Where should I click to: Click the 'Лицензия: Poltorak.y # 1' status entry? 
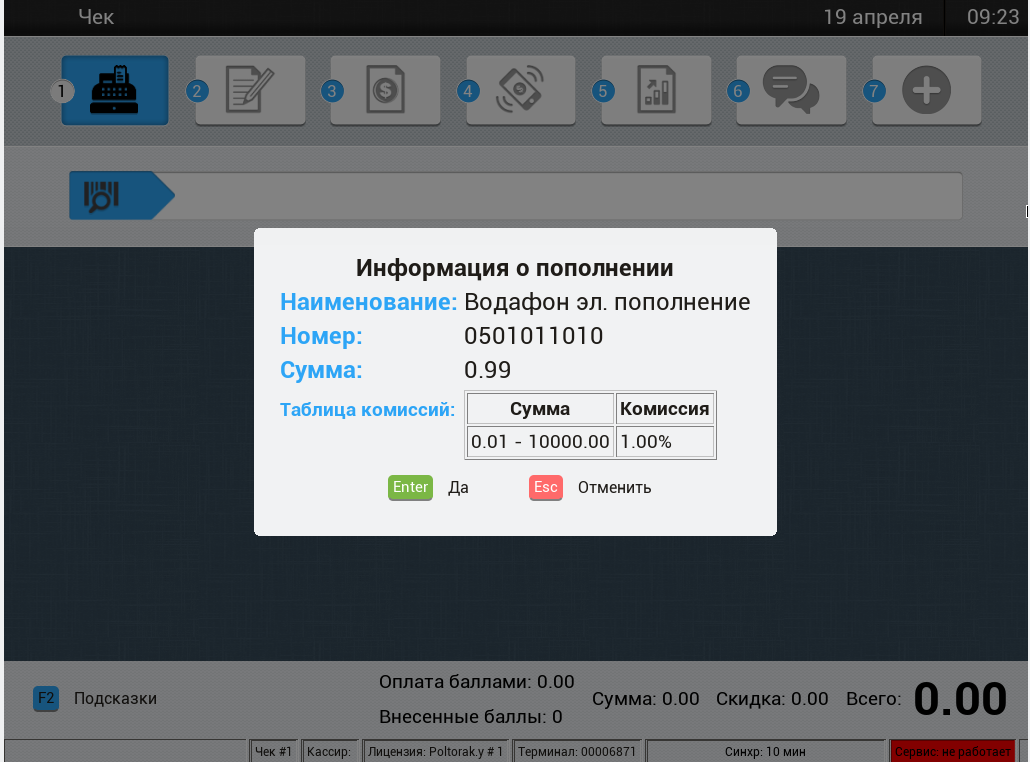(x=436, y=751)
